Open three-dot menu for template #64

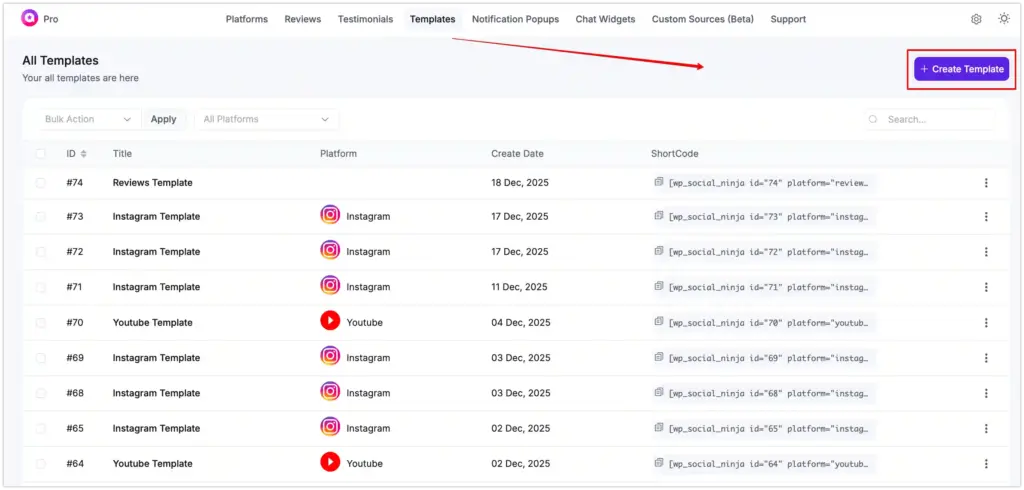[x=986, y=464]
